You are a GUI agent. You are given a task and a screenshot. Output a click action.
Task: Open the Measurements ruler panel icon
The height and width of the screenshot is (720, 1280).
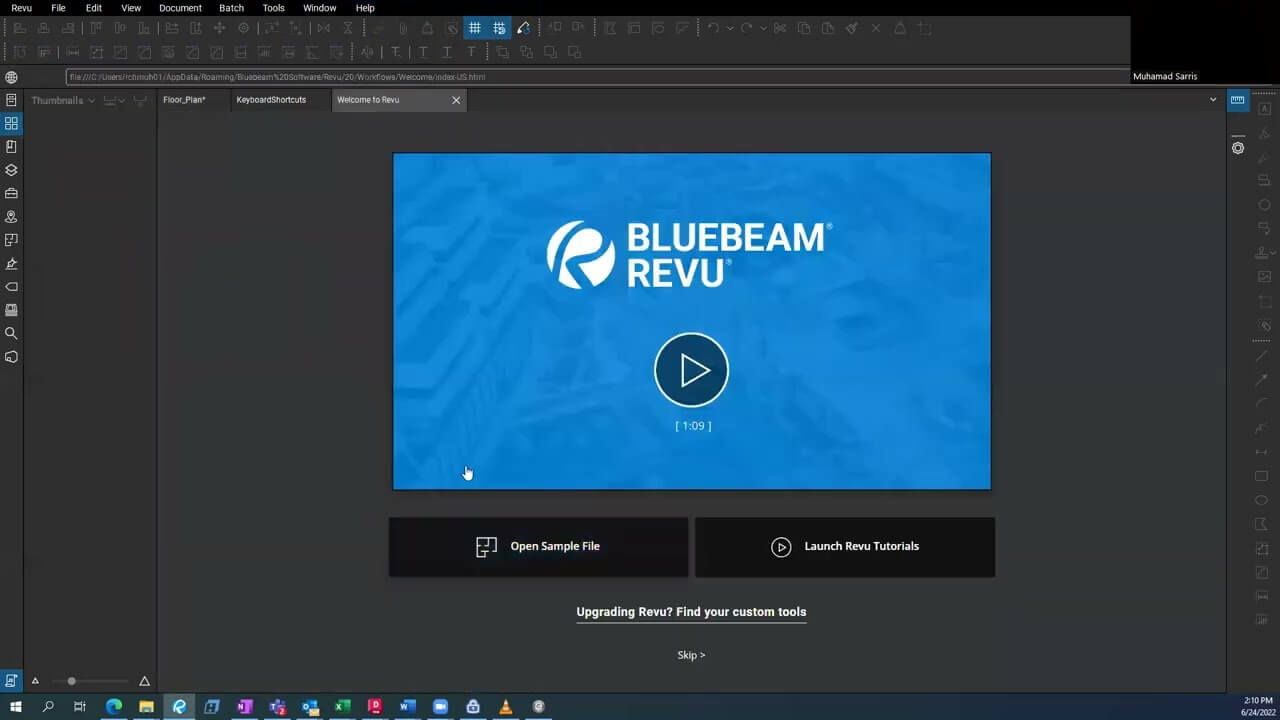point(1238,100)
